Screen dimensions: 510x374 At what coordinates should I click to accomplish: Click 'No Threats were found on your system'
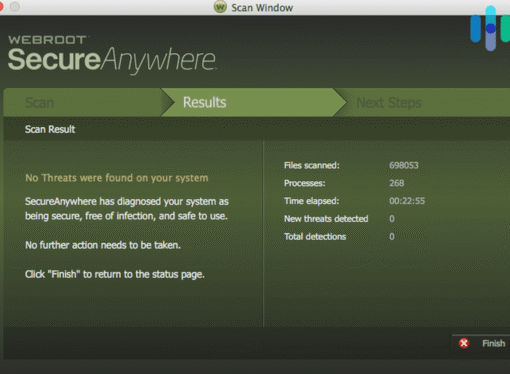coord(117,178)
